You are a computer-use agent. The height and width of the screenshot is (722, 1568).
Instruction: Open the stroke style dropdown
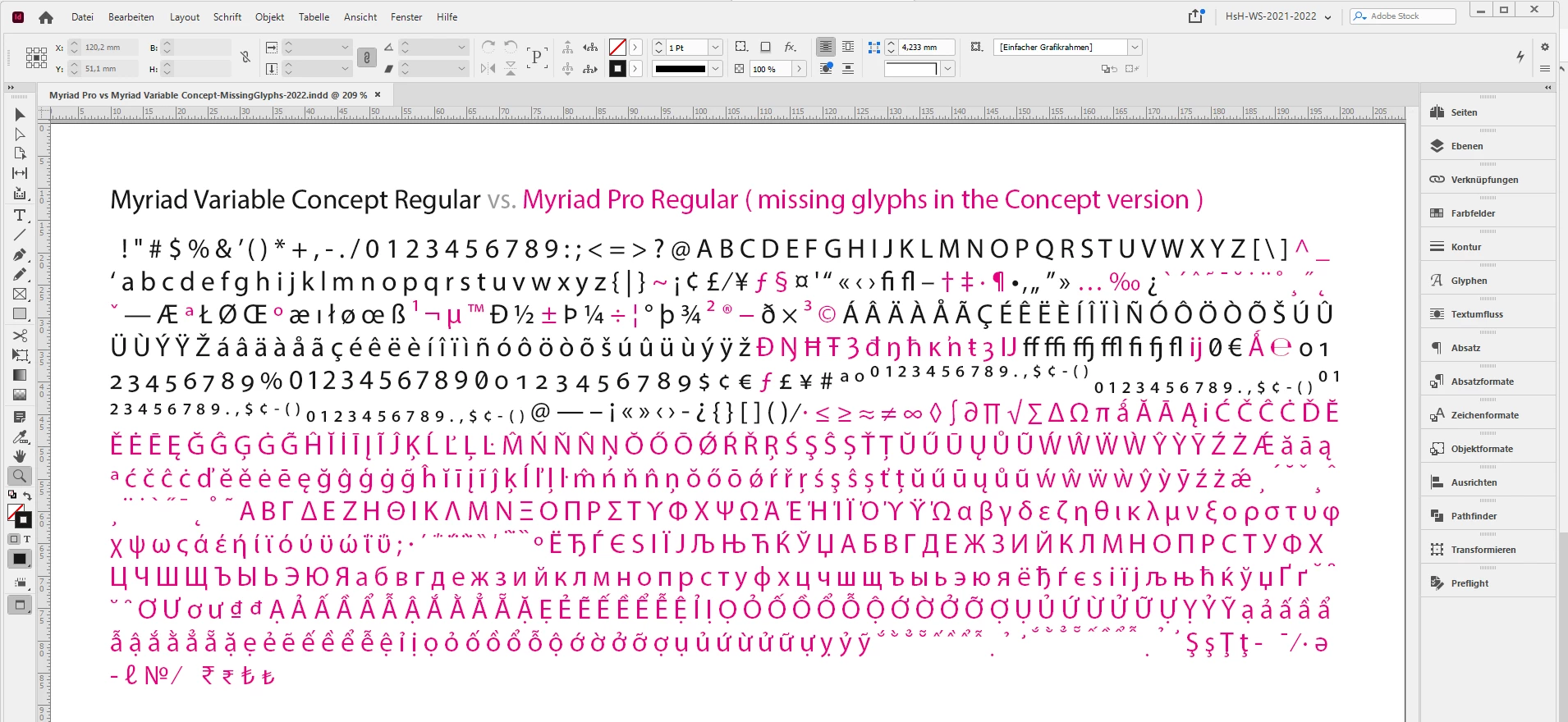point(716,69)
